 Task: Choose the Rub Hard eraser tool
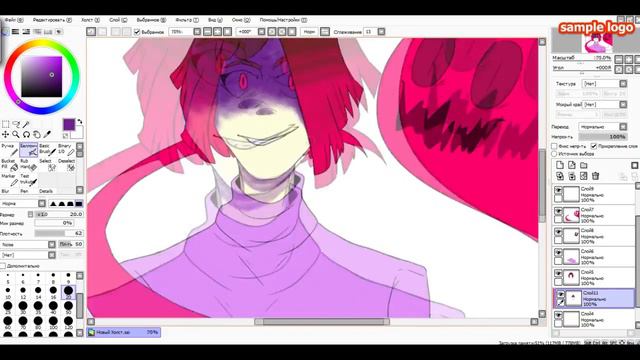click(29, 164)
